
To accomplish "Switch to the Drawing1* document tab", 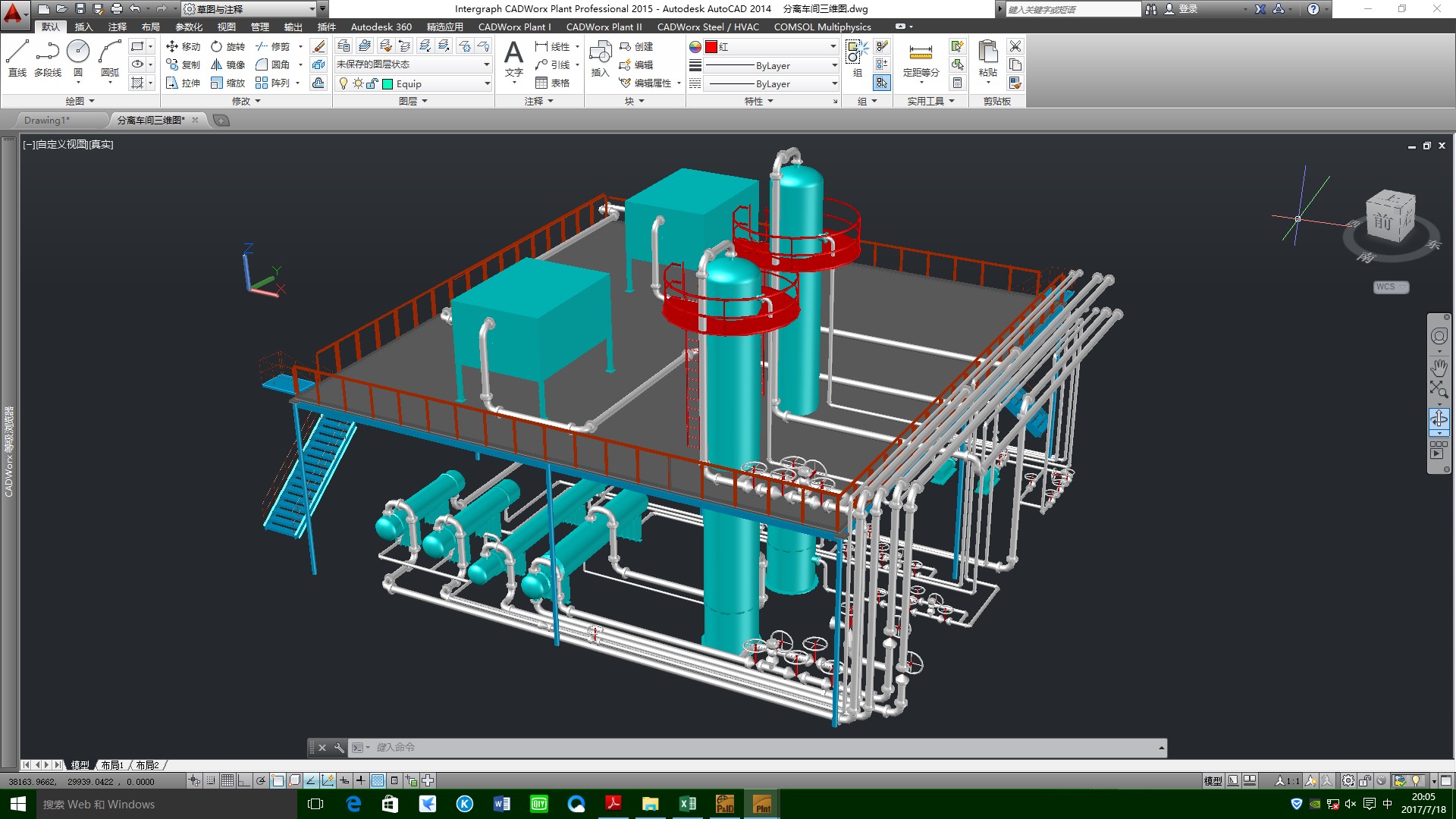I will [x=47, y=120].
